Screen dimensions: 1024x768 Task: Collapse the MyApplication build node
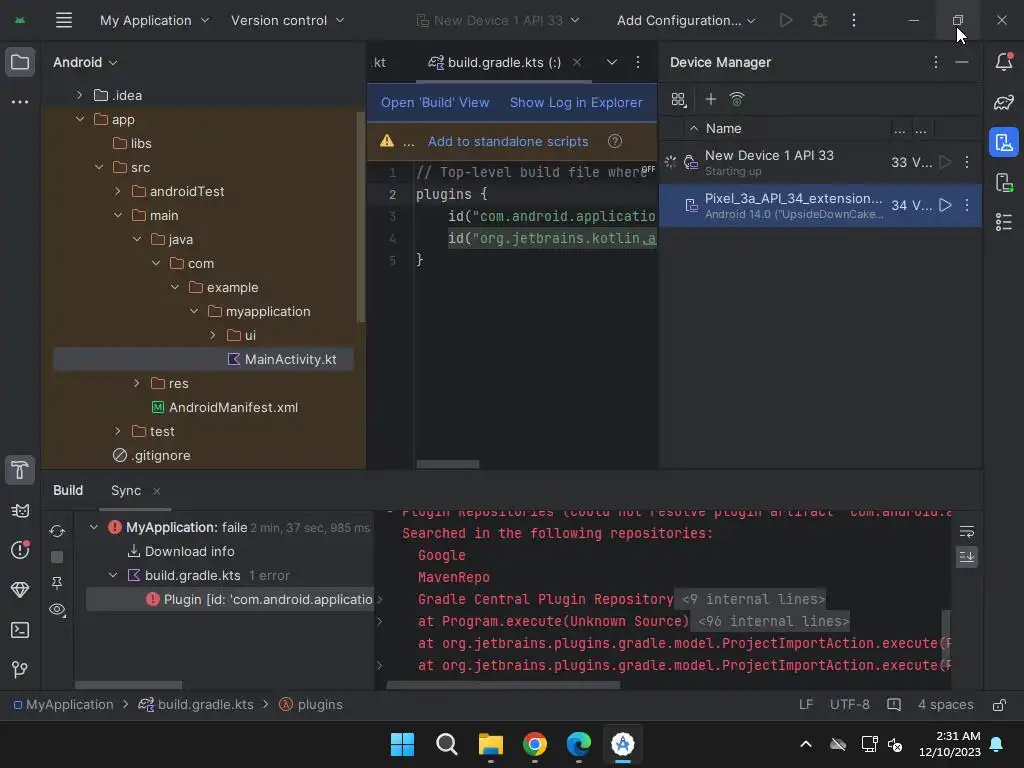94,527
